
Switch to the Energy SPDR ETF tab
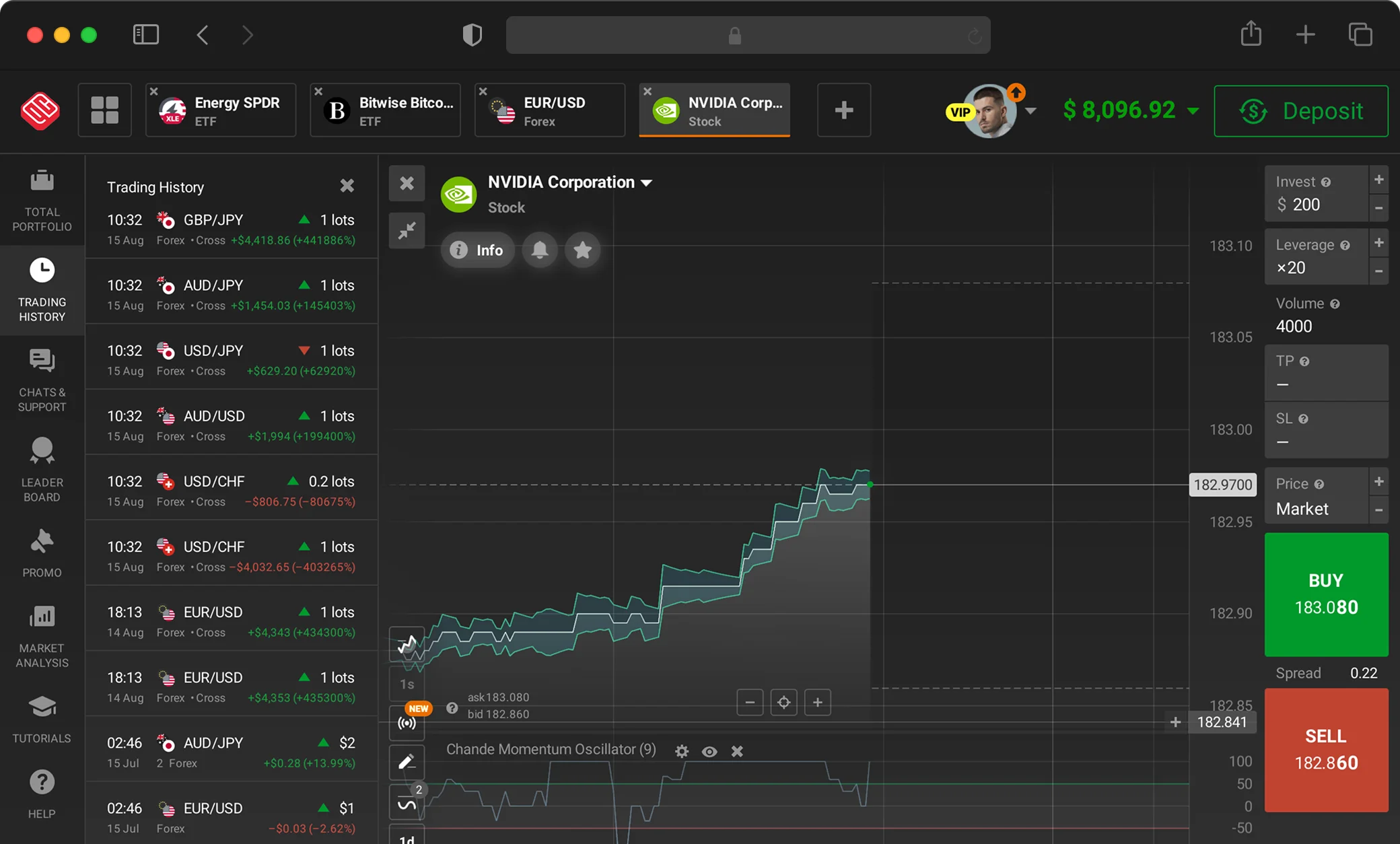click(x=221, y=110)
